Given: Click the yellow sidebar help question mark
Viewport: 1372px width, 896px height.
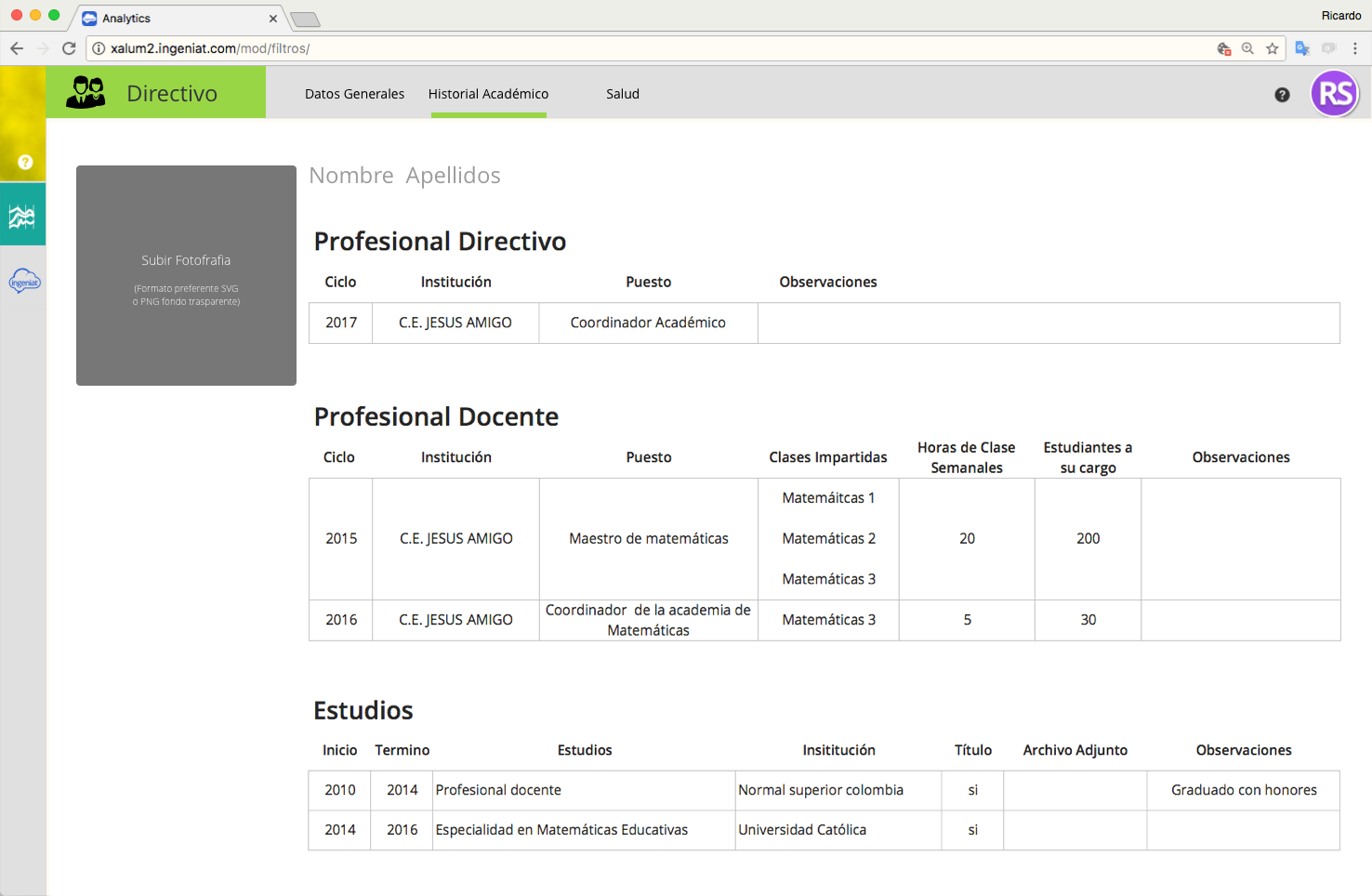Looking at the screenshot, I should pyautogui.click(x=25, y=162).
